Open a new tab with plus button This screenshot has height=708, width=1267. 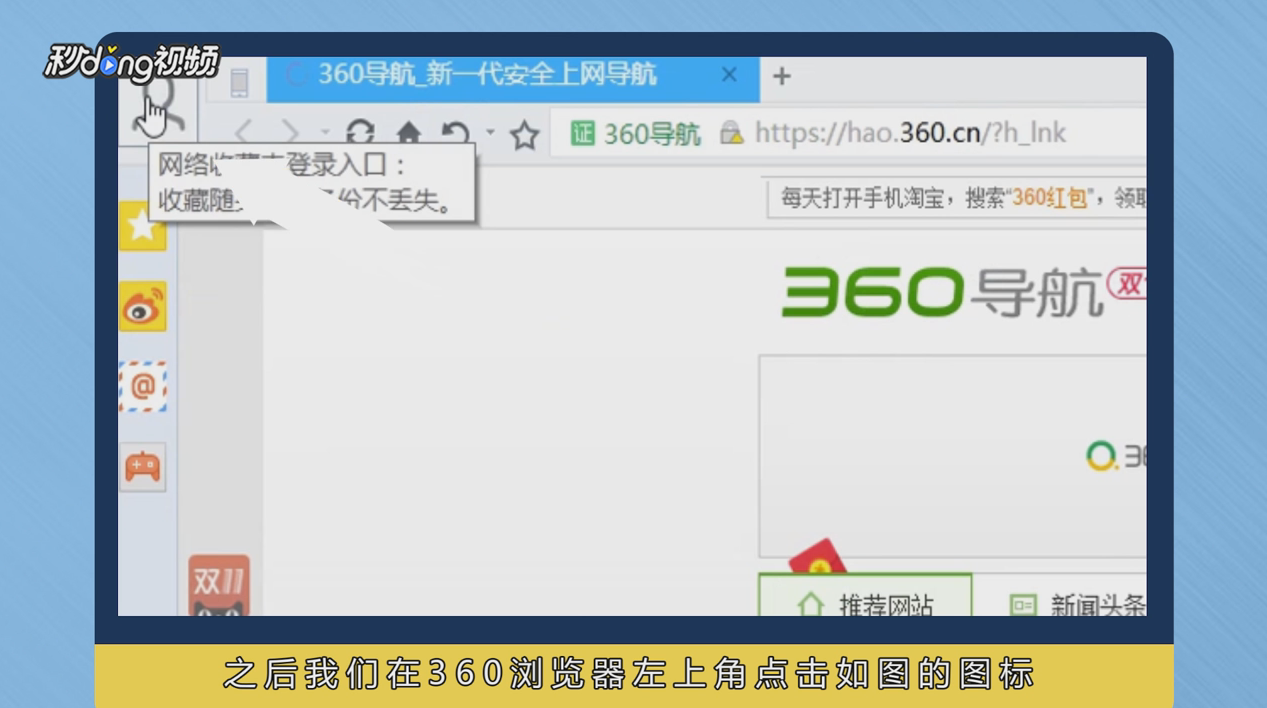782,76
